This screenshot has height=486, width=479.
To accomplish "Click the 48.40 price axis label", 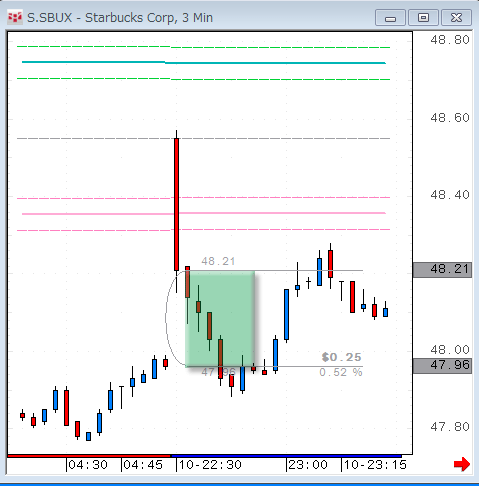I will pyautogui.click(x=450, y=195).
